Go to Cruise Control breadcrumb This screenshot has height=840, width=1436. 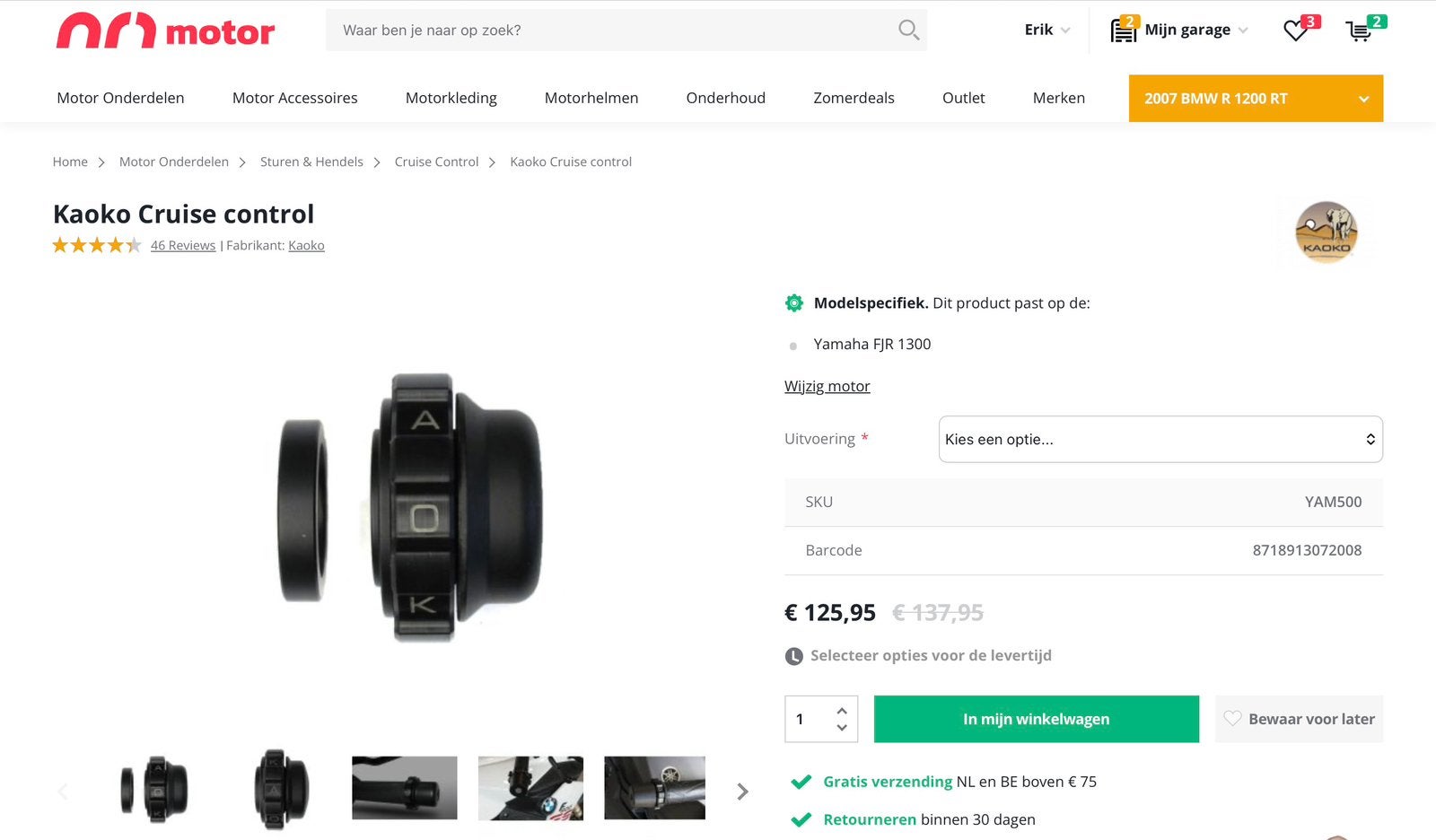tap(437, 162)
